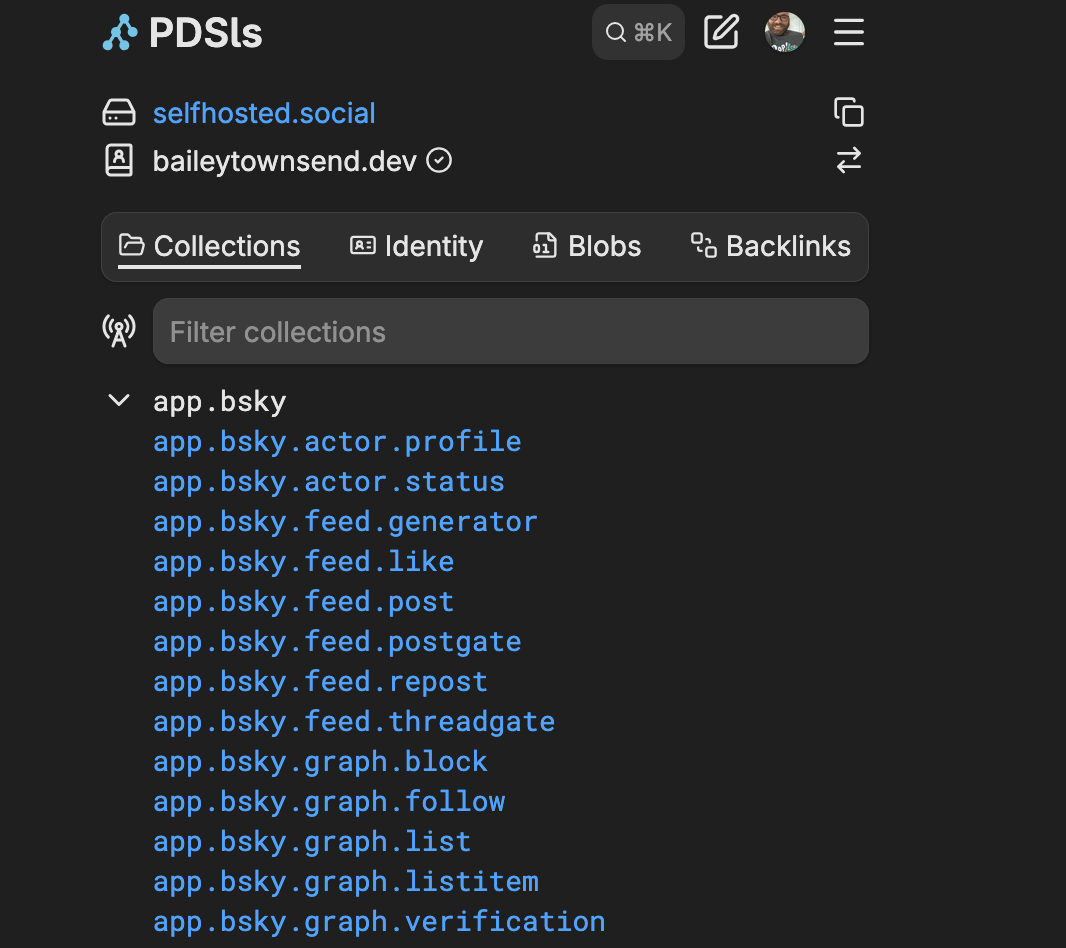Copy the identifier using the copy icon

849,112
